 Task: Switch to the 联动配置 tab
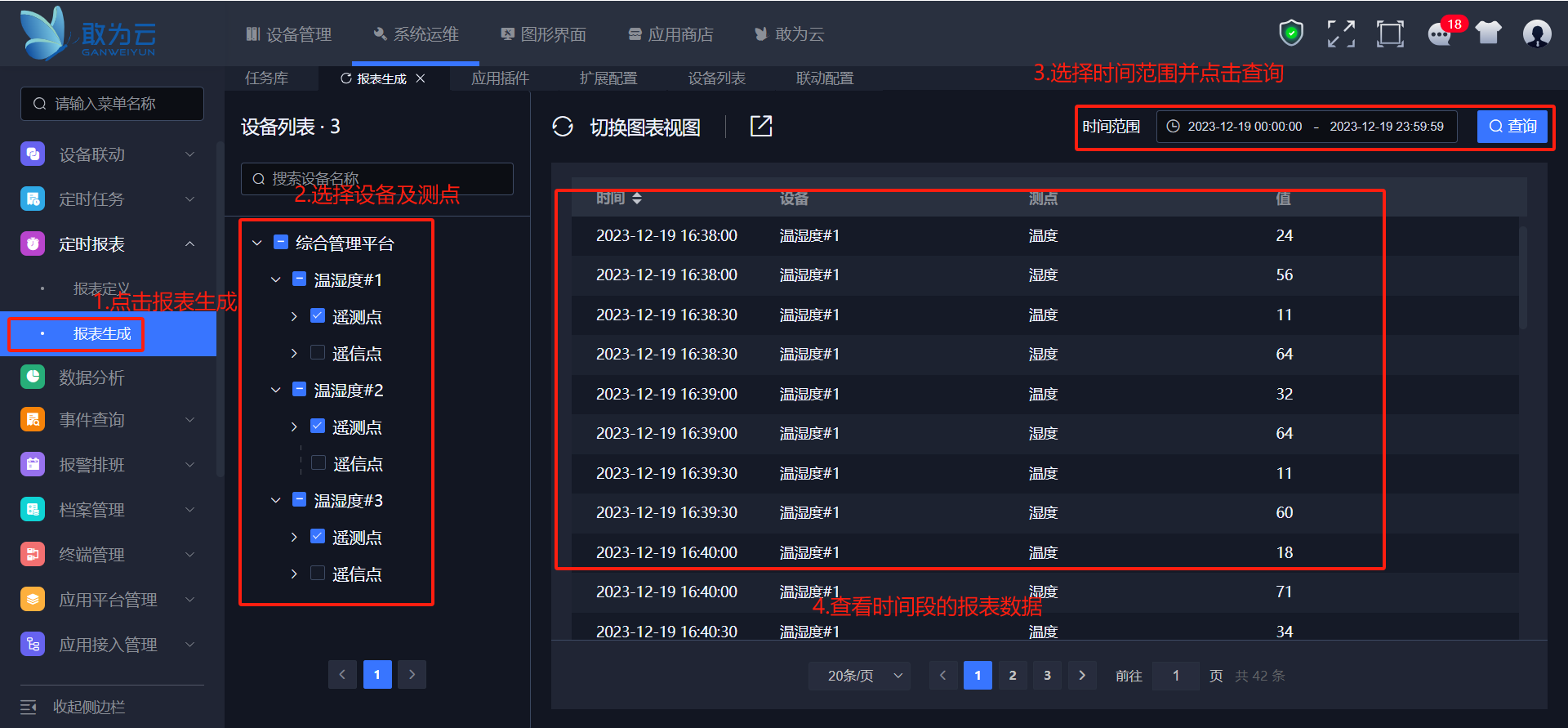coord(825,78)
